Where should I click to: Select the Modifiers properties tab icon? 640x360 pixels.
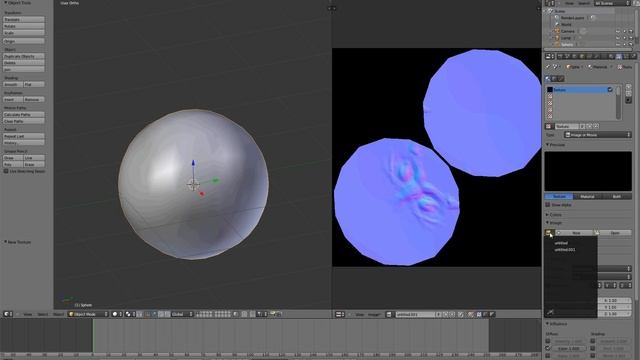(x=597, y=56)
